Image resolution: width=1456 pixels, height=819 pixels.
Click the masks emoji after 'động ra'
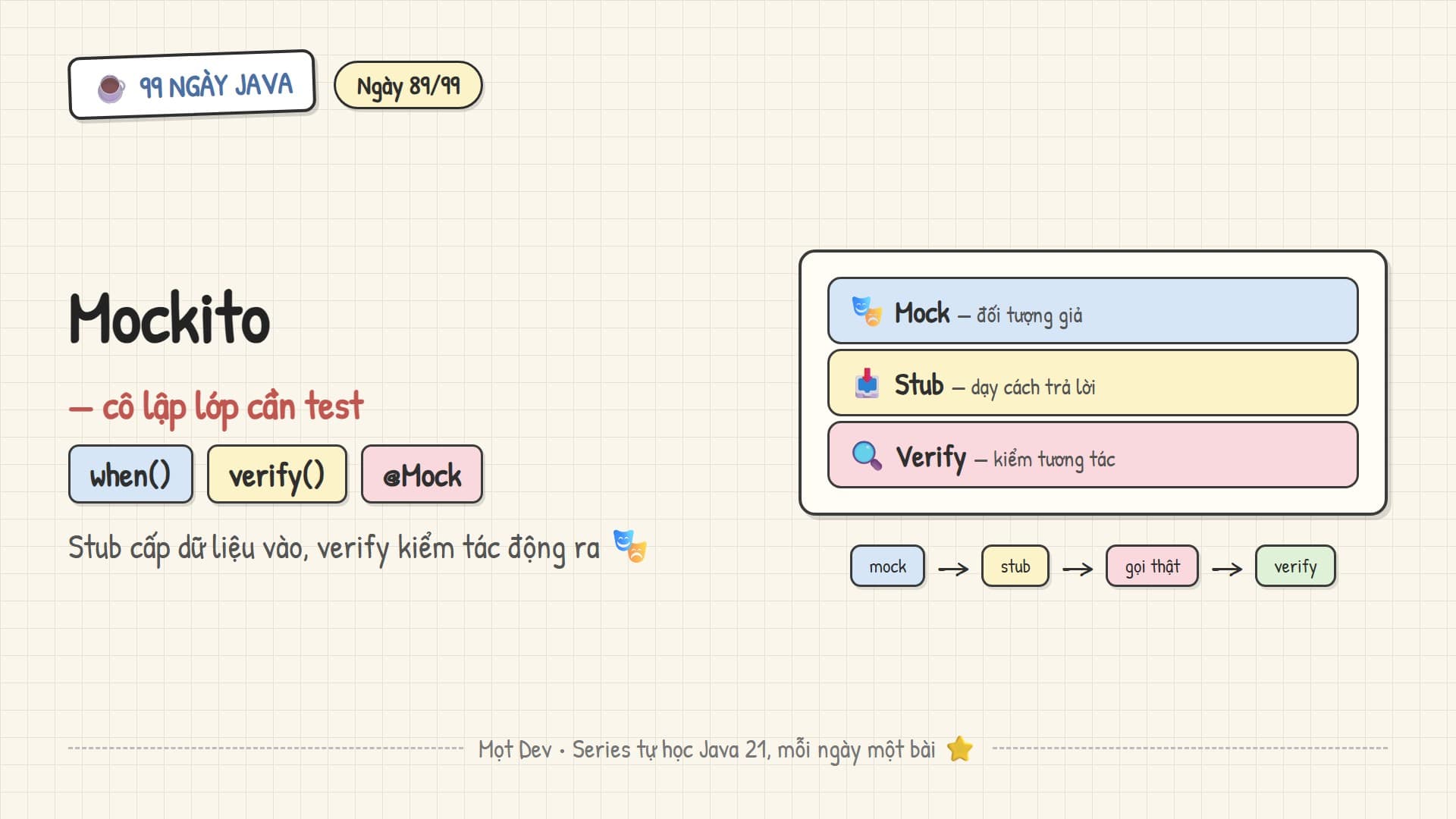[630, 546]
